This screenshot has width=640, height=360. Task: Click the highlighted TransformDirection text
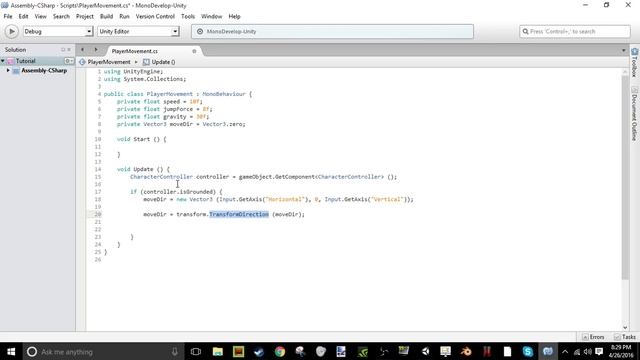(x=239, y=214)
